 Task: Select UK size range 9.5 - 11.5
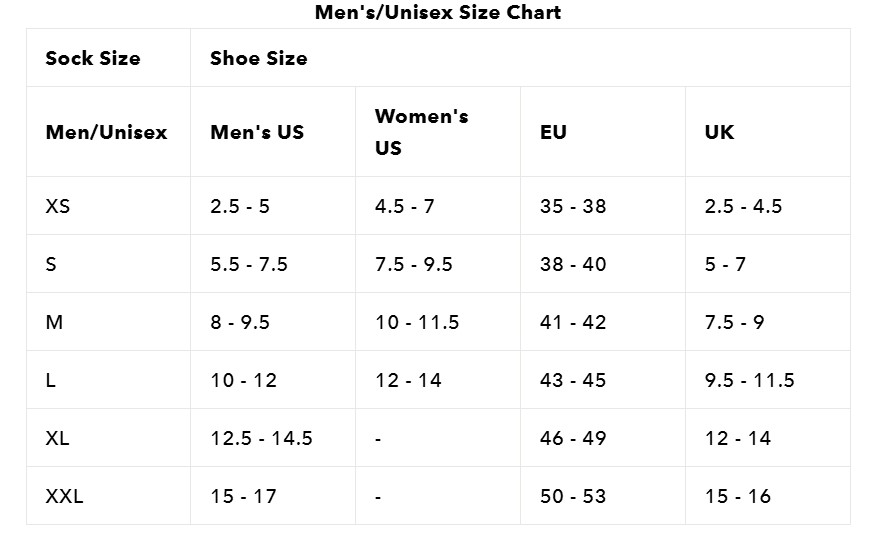[x=749, y=380]
